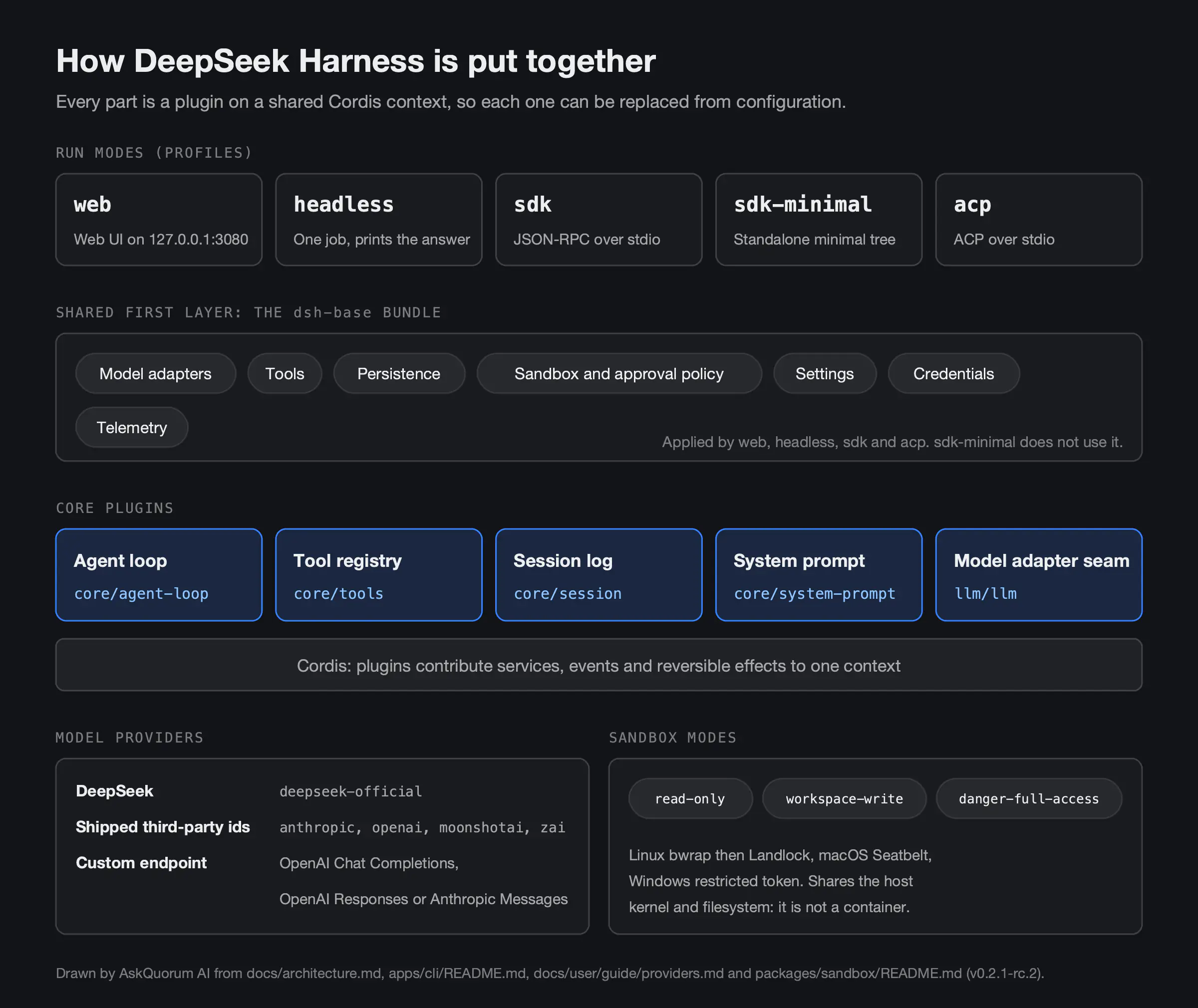Select the deepseek-official provider id

[350, 791]
